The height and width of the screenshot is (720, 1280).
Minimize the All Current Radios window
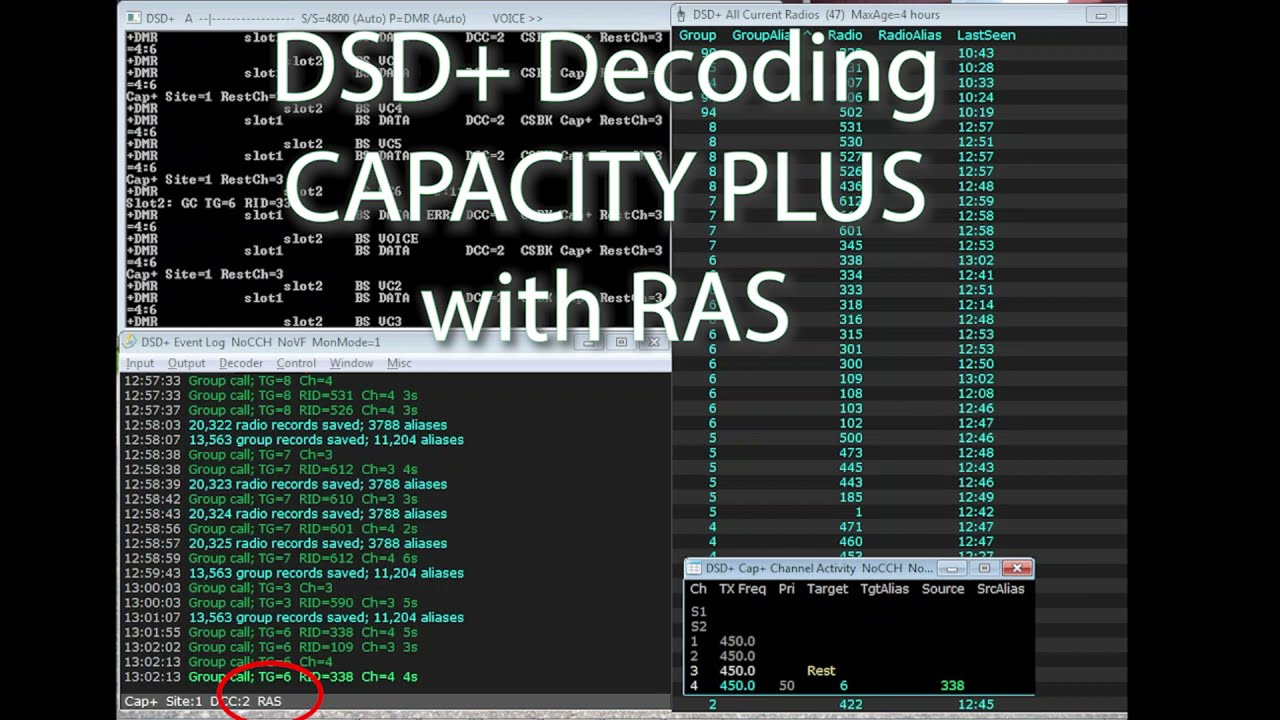[1101, 15]
